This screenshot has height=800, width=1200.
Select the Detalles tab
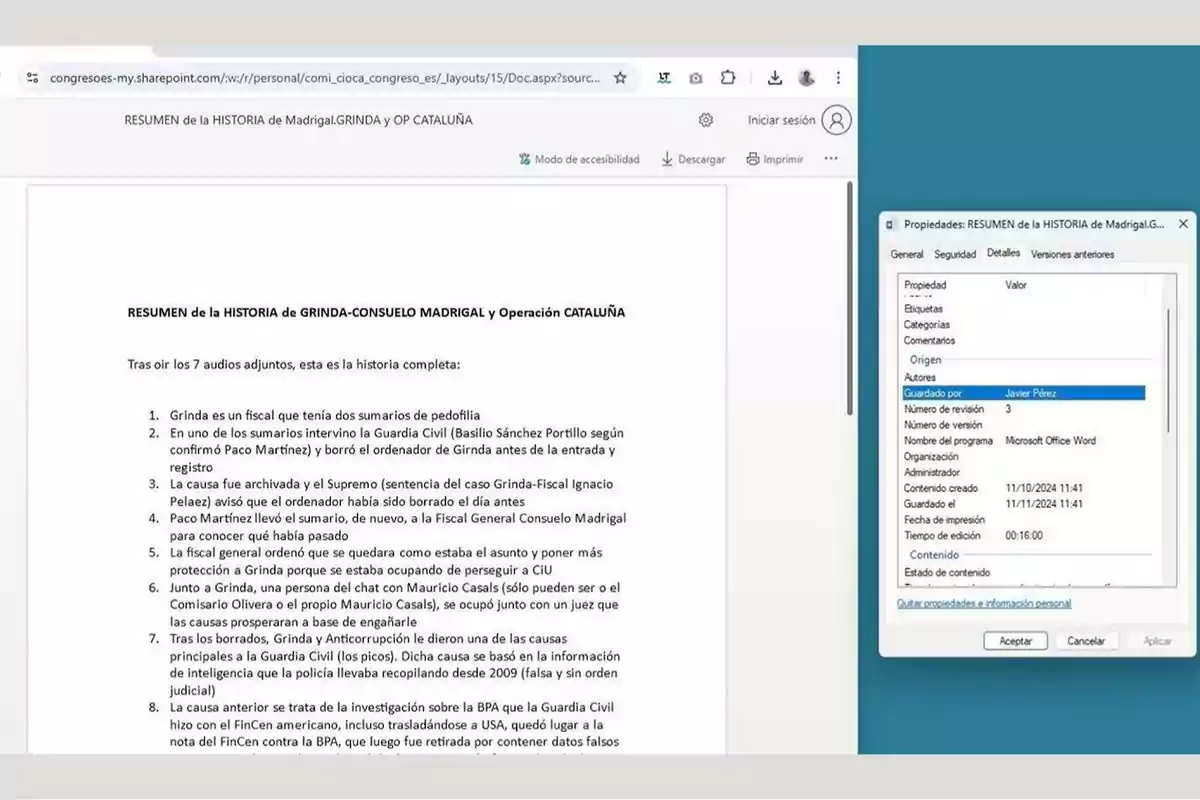pyautogui.click(x=1003, y=253)
